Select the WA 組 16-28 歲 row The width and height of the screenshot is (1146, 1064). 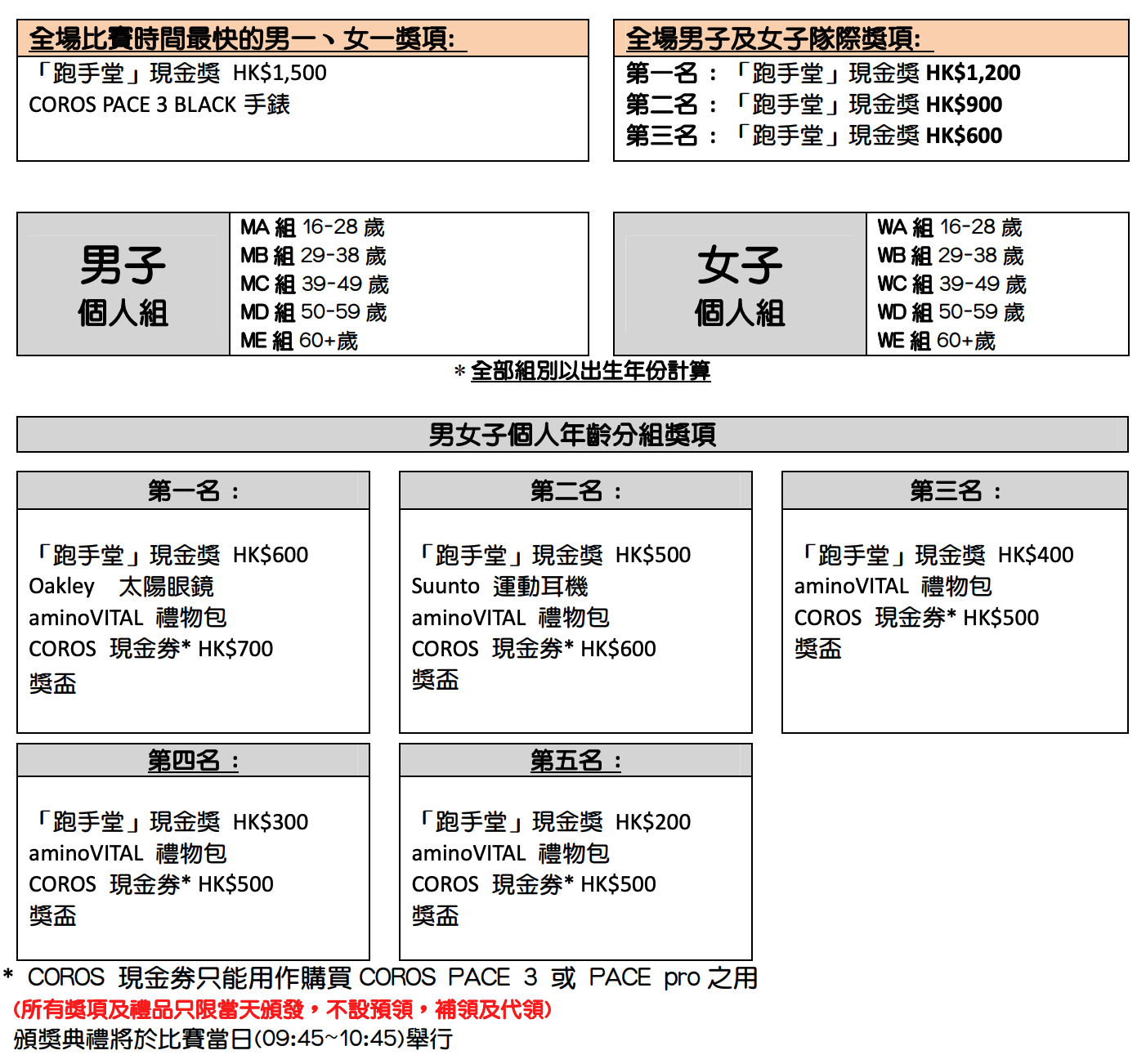(950, 227)
